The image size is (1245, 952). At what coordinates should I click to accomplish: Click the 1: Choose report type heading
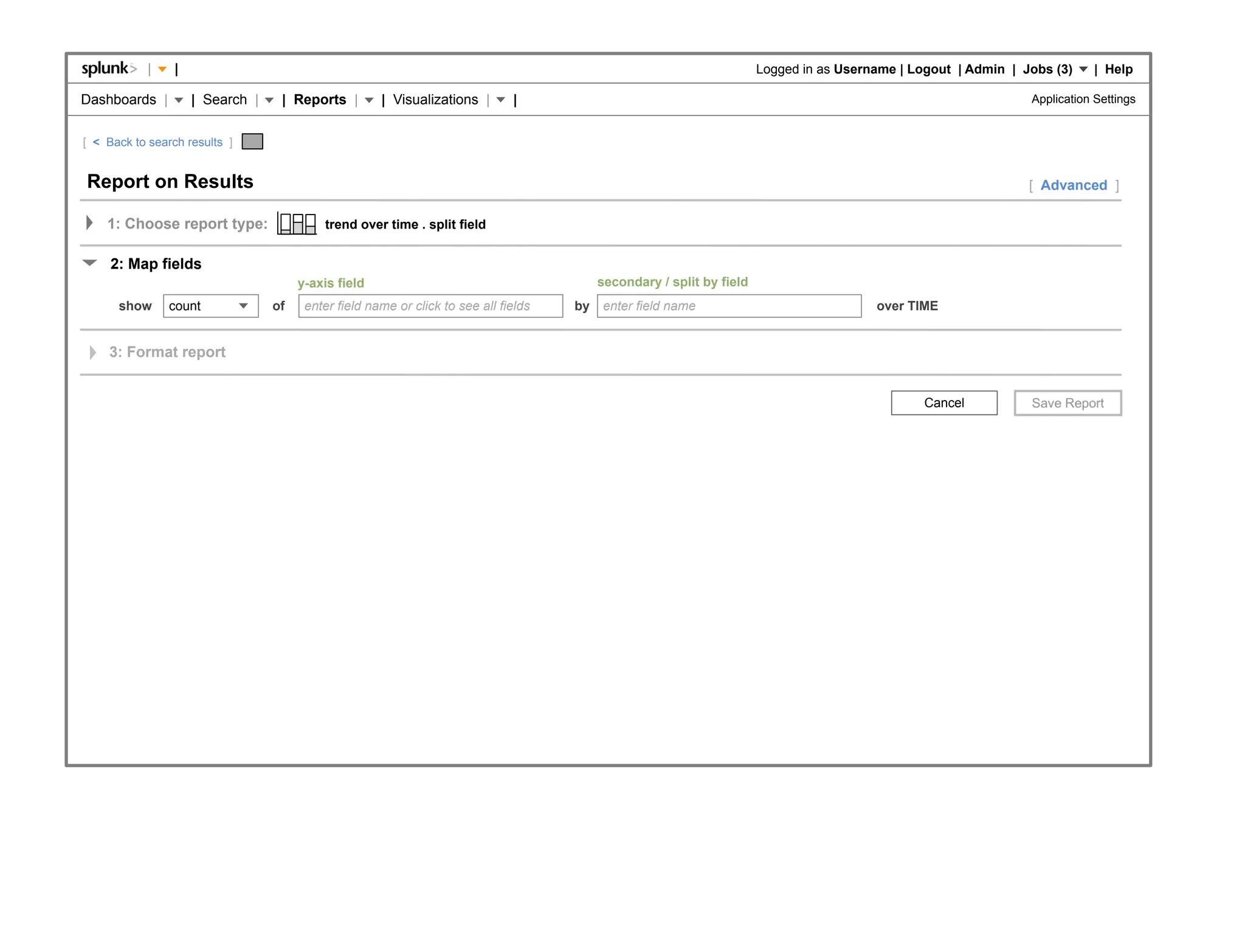pos(187,224)
